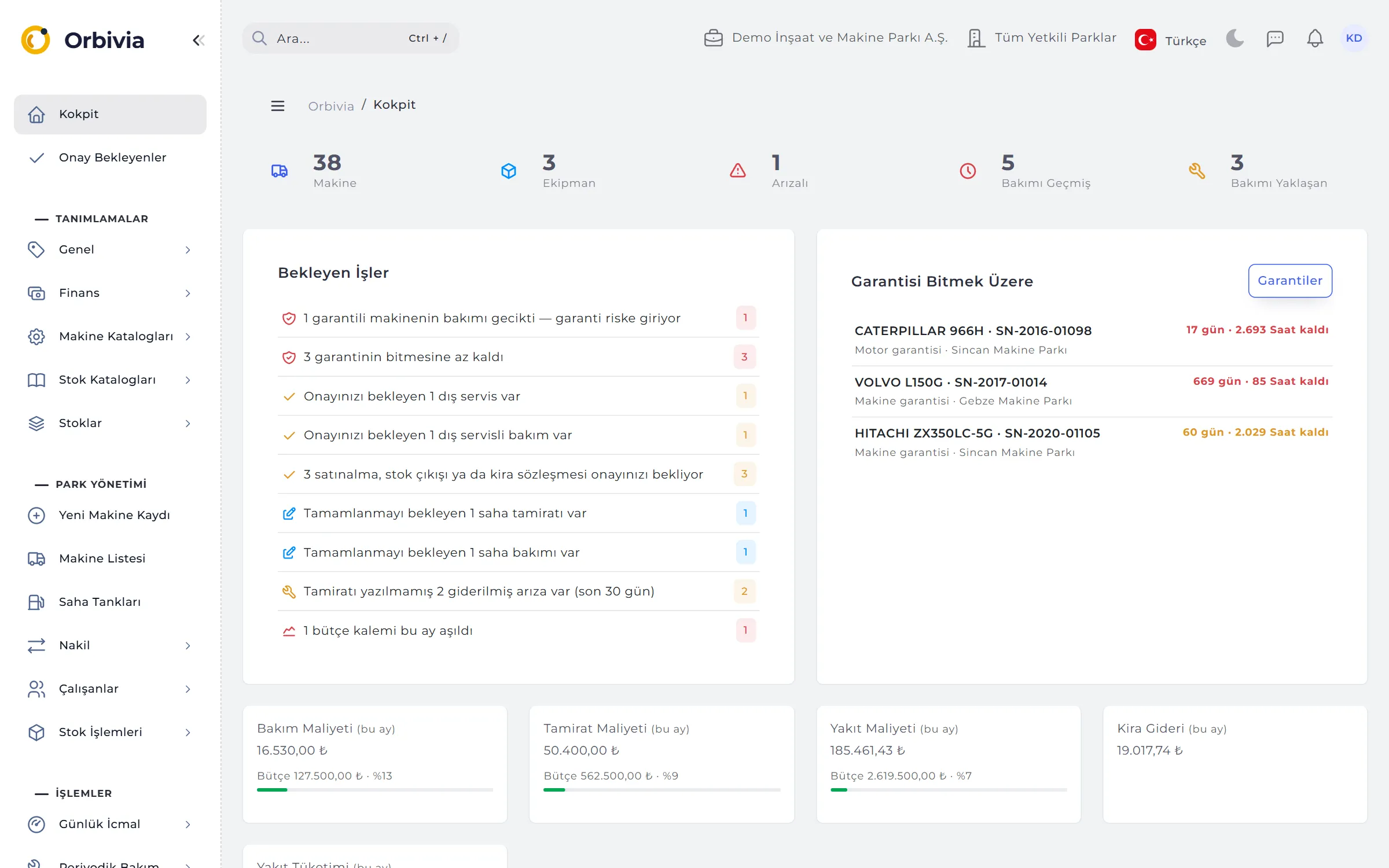Click the Orbivia logo
Image resolution: width=1389 pixels, height=868 pixels.
click(83, 40)
